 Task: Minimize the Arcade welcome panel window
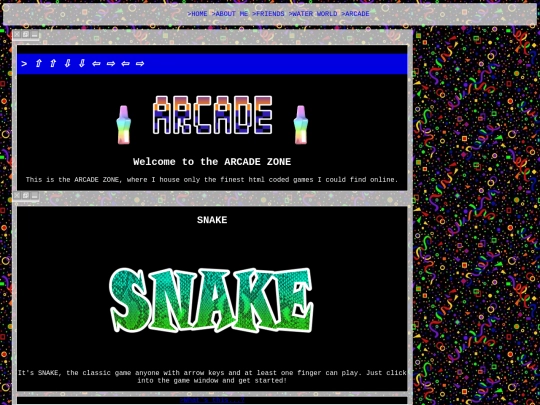pos(34,34)
